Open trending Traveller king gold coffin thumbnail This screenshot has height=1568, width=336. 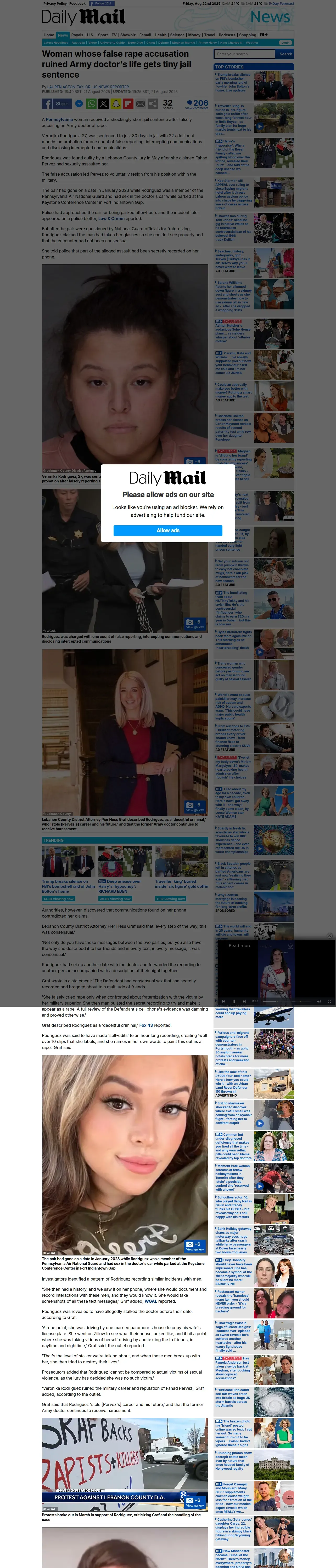[x=182, y=861]
